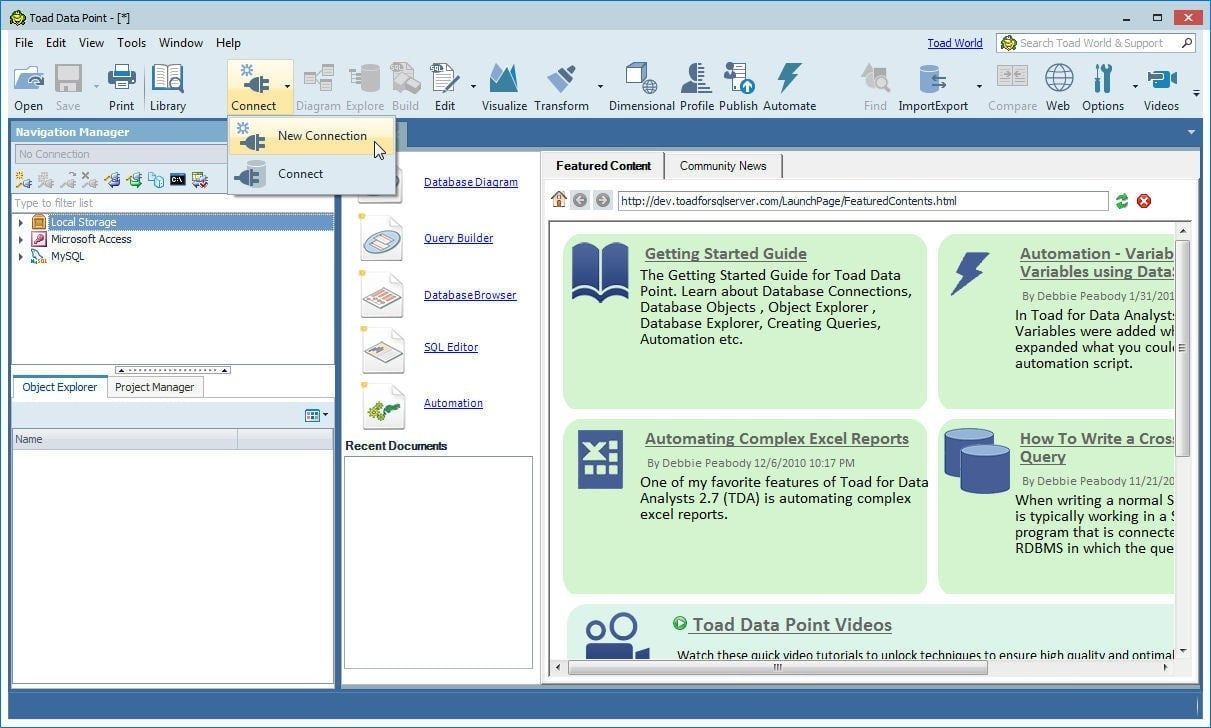Open the Toad World link
The height and width of the screenshot is (728, 1211).
954,43
